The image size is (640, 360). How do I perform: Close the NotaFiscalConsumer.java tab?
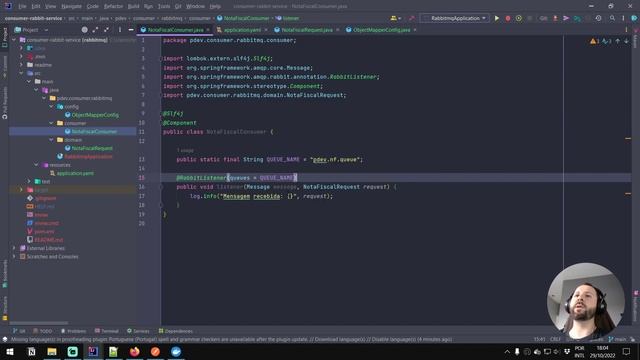point(208,30)
